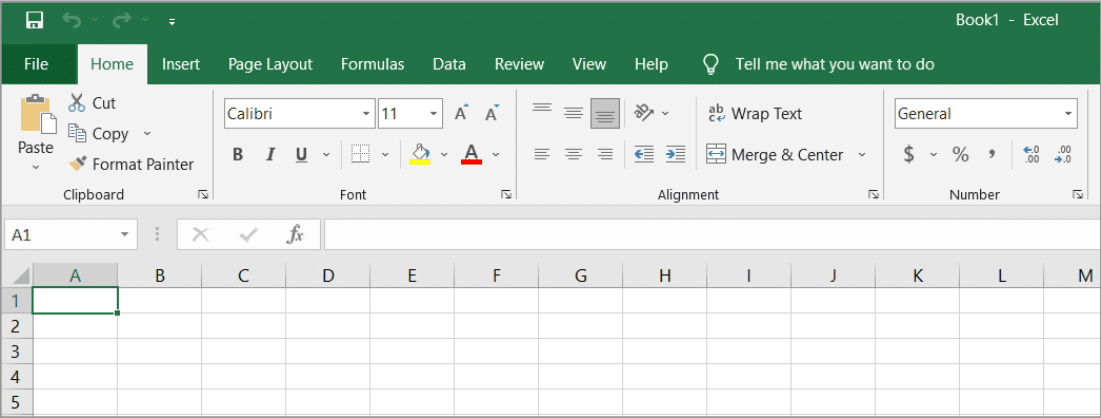Click Bottom Align icon
1101x418 pixels.
605,114
